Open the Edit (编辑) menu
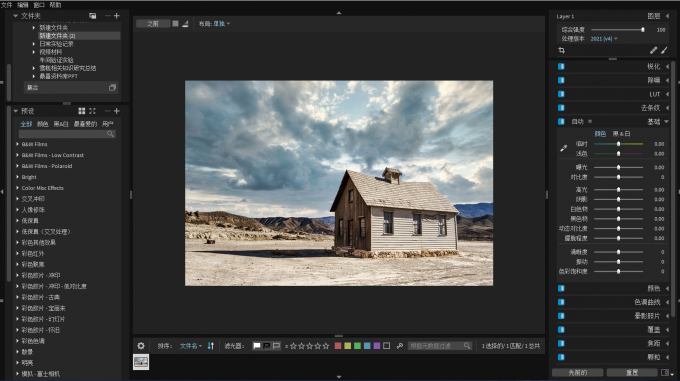This screenshot has height=381, width=680. 23,5
